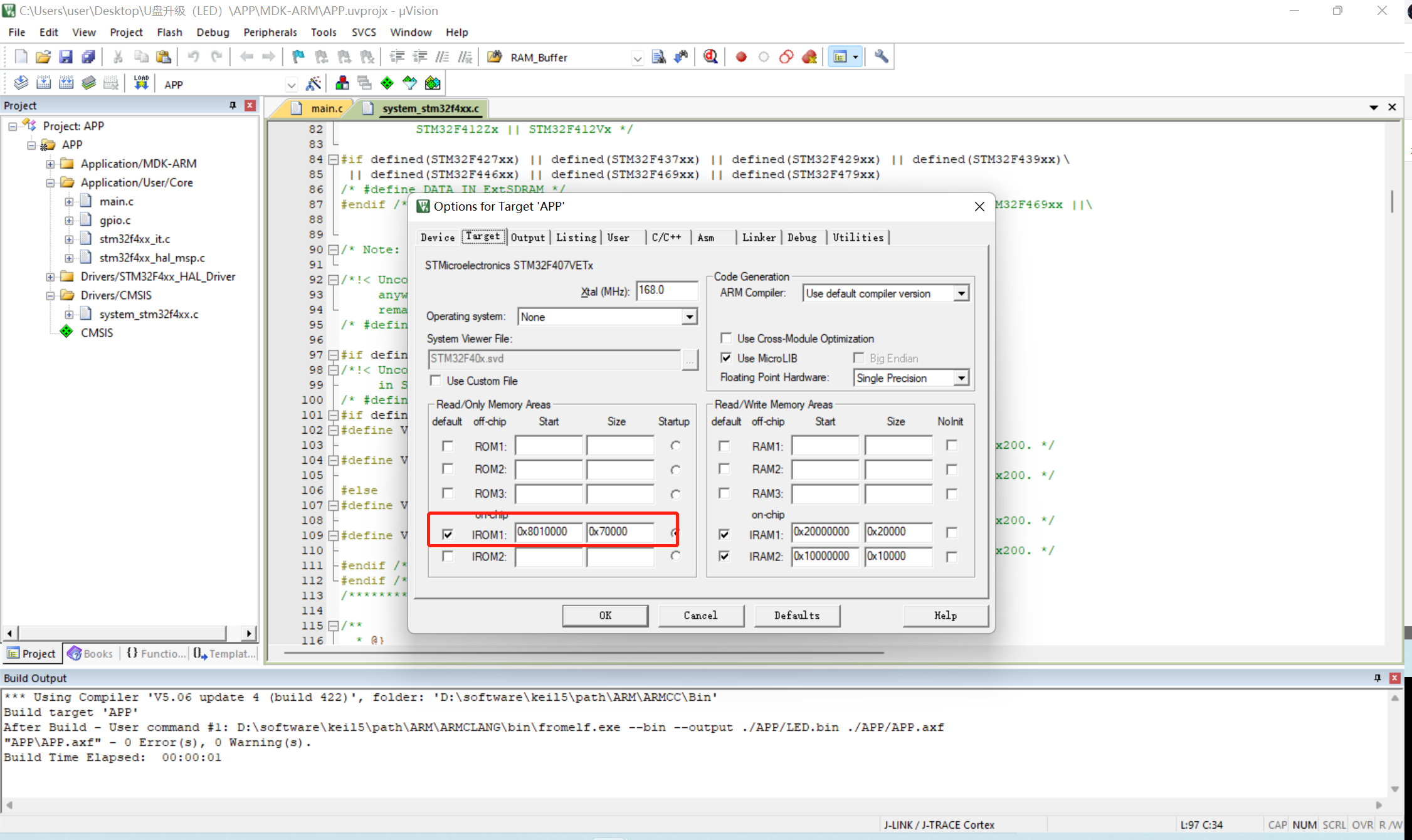
Task: Click the IRAM1 Start address field
Action: click(825, 532)
